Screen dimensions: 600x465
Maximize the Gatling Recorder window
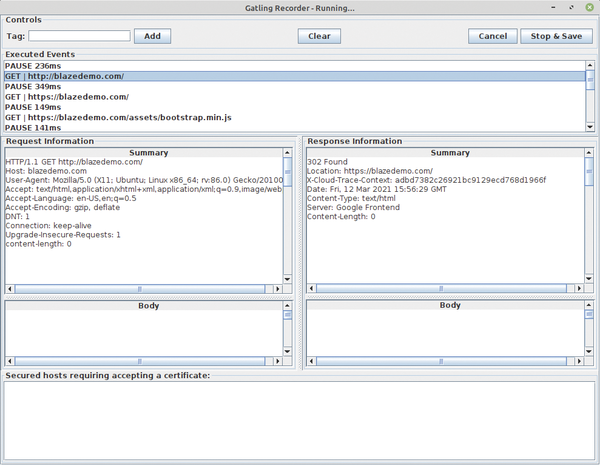click(571, 7)
